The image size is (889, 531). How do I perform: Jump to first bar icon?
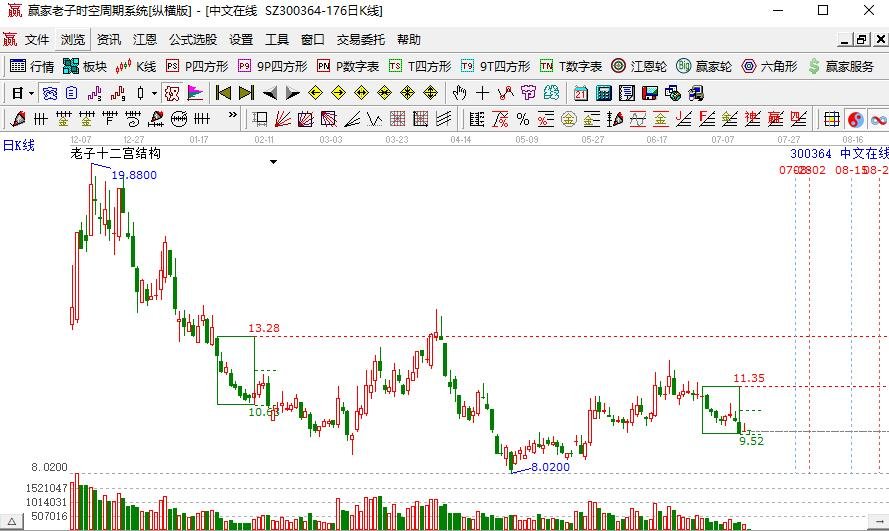pyautogui.click(x=223, y=93)
